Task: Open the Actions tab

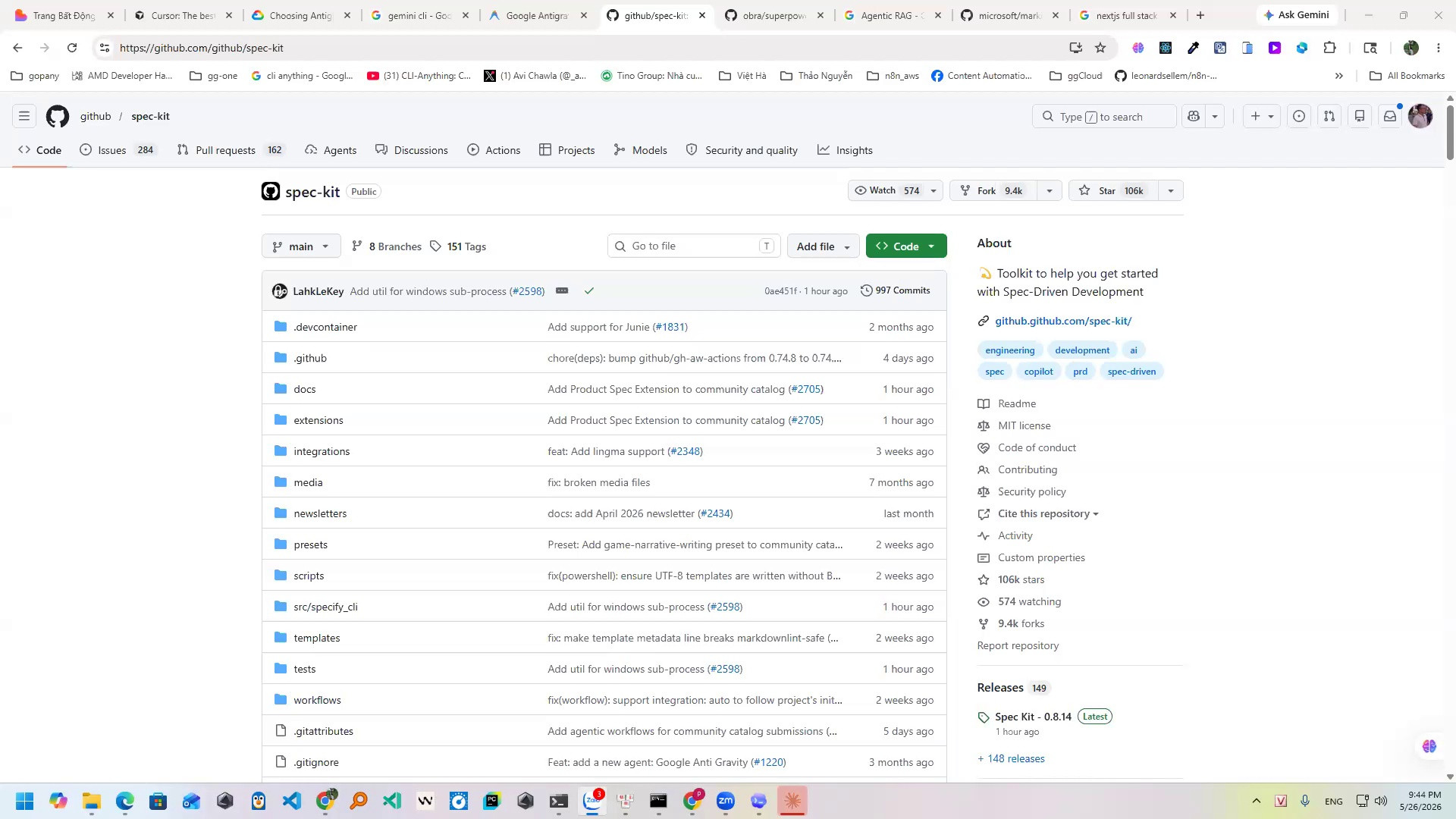Action: [494, 150]
